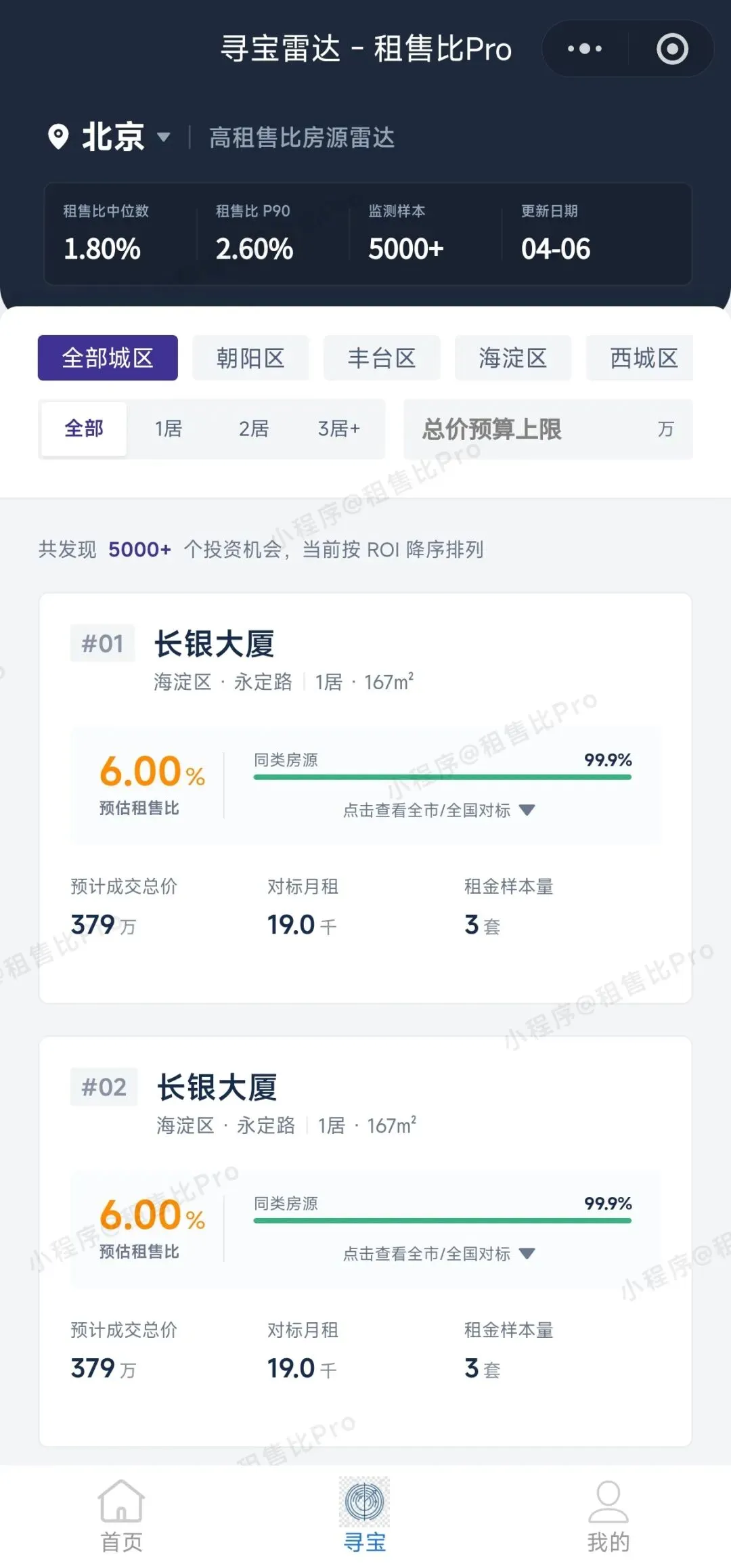Select the 全部 room type option
The image size is (731, 1568).
pyautogui.click(x=84, y=429)
